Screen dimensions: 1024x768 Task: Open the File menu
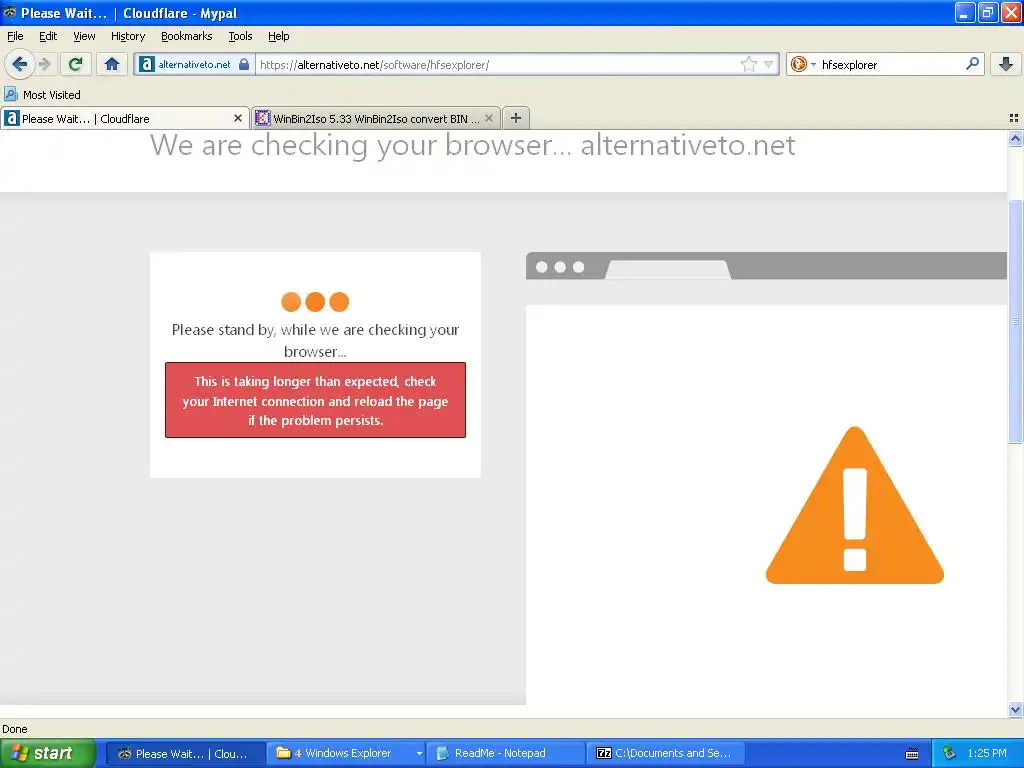pyautogui.click(x=15, y=36)
